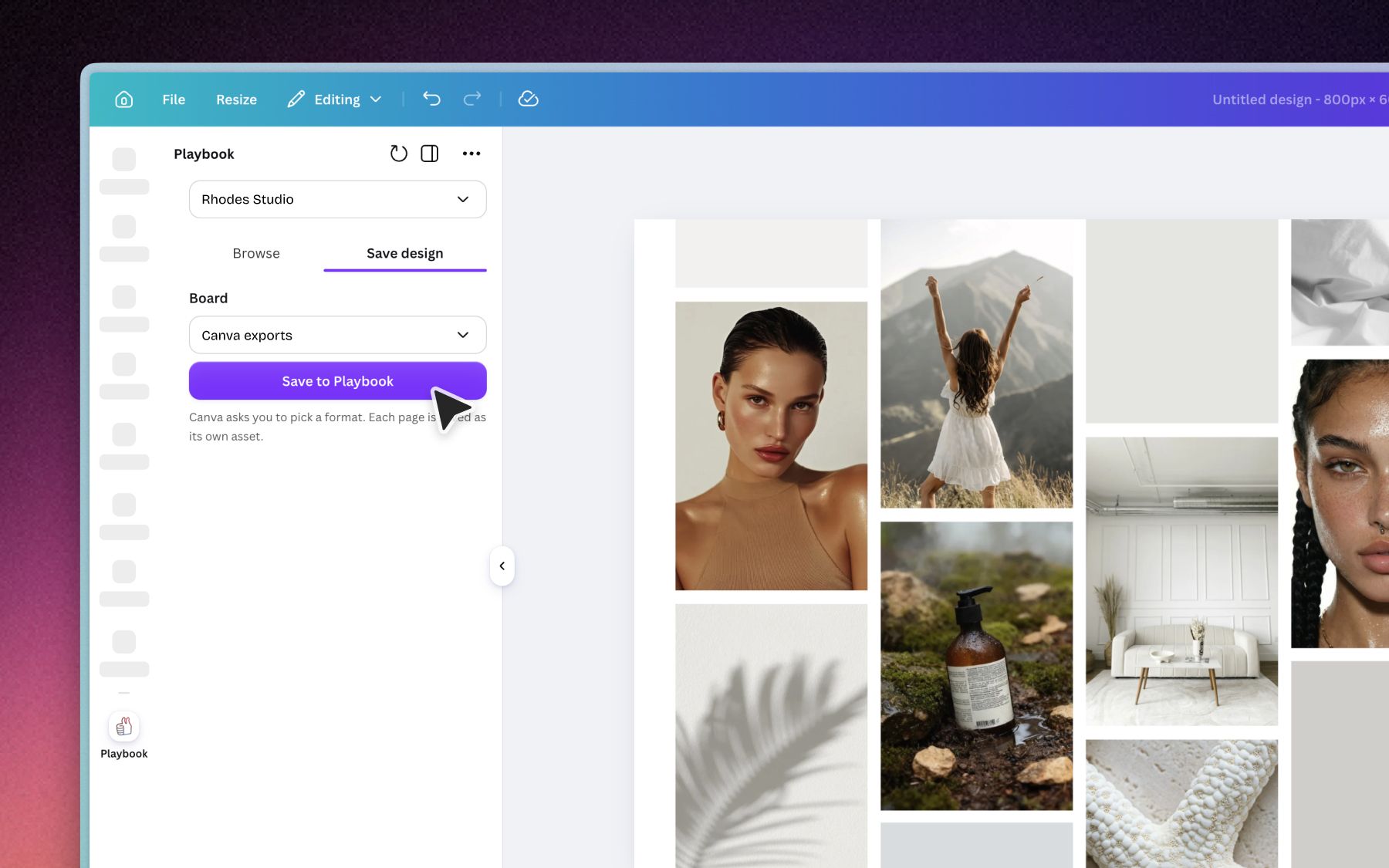The height and width of the screenshot is (868, 1389).
Task: Switch to the Save design tab
Action: coord(405,253)
